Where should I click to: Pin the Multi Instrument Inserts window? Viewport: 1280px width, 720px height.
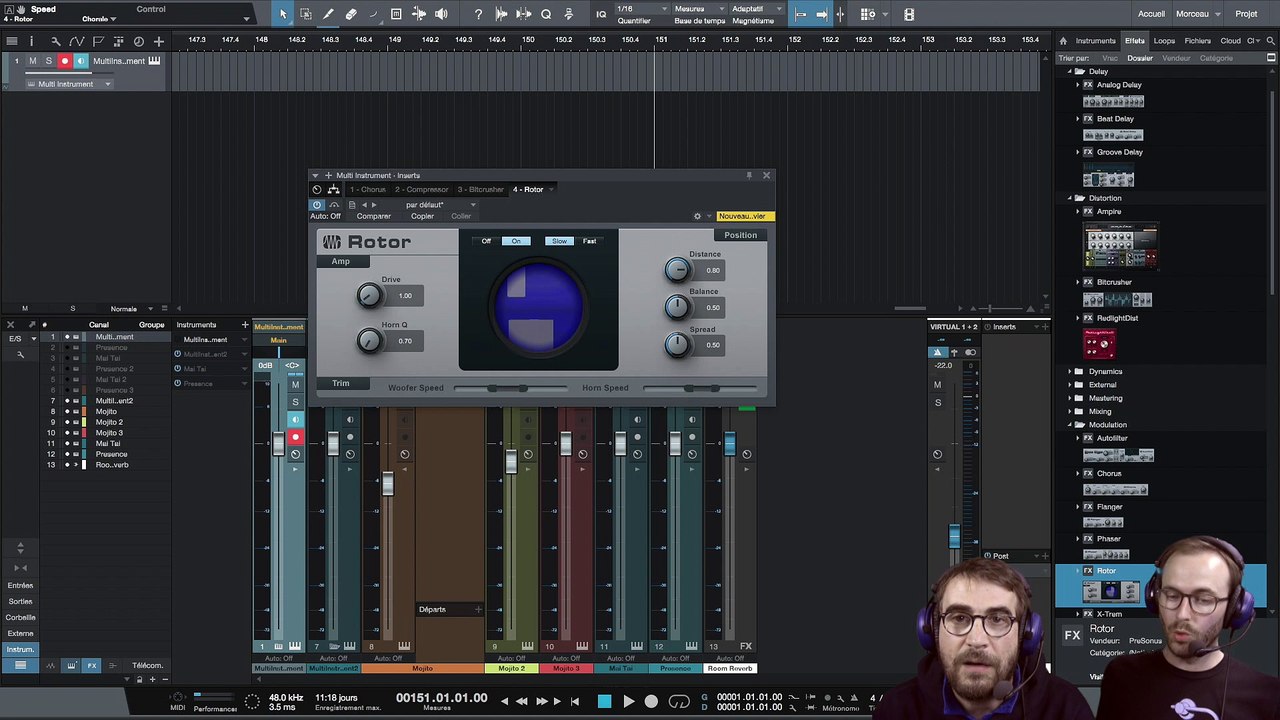[748, 175]
